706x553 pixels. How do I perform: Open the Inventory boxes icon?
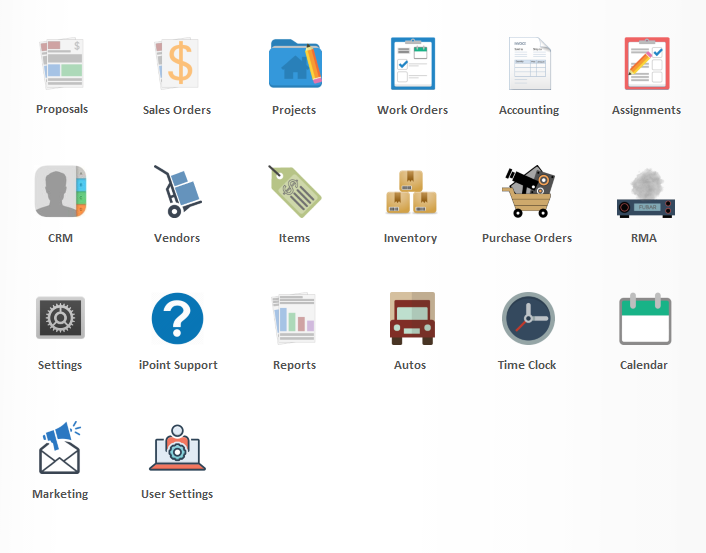(411, 191)
